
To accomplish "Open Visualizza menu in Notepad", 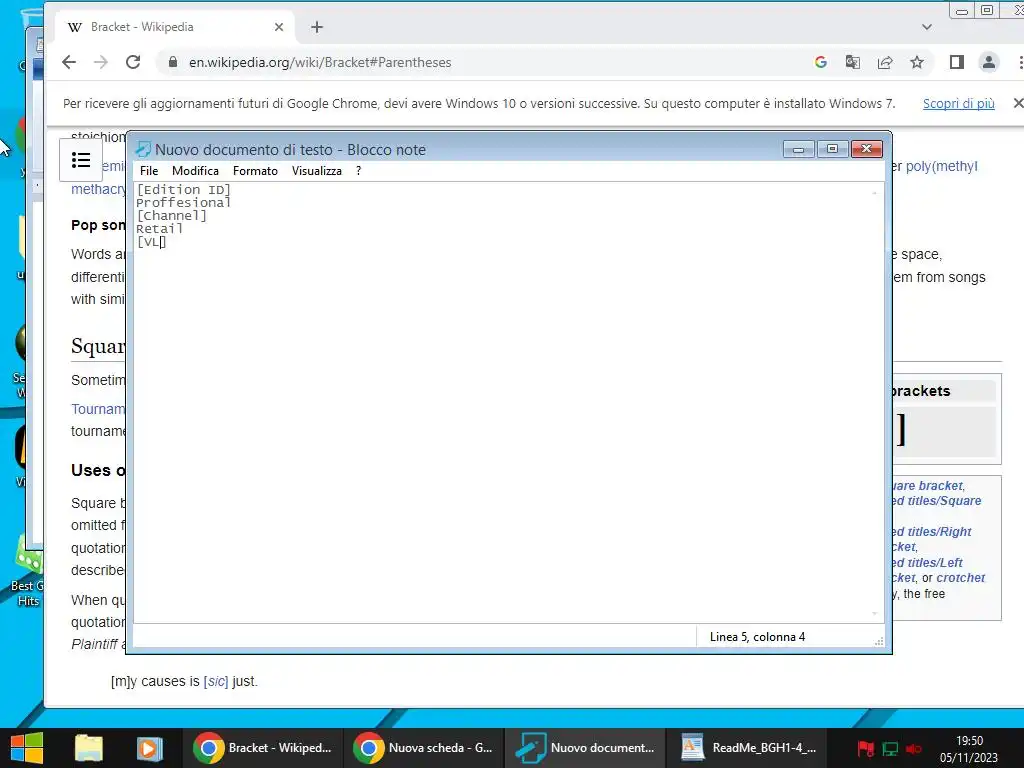I will click(x=317, y=170).
